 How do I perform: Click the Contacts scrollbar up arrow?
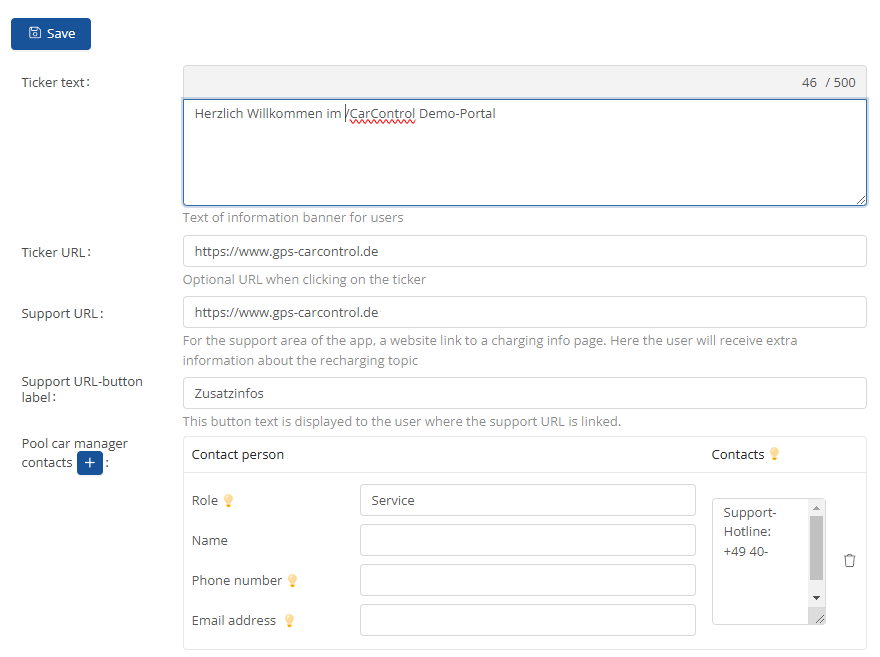coord(816,507)
